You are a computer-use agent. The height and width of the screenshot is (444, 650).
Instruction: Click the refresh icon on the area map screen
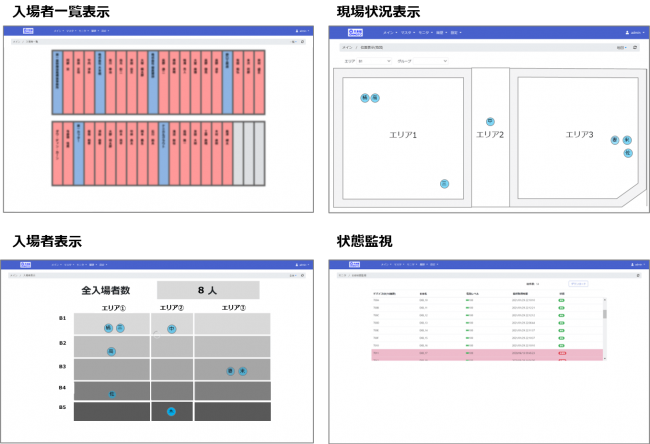tap(636, 47)
